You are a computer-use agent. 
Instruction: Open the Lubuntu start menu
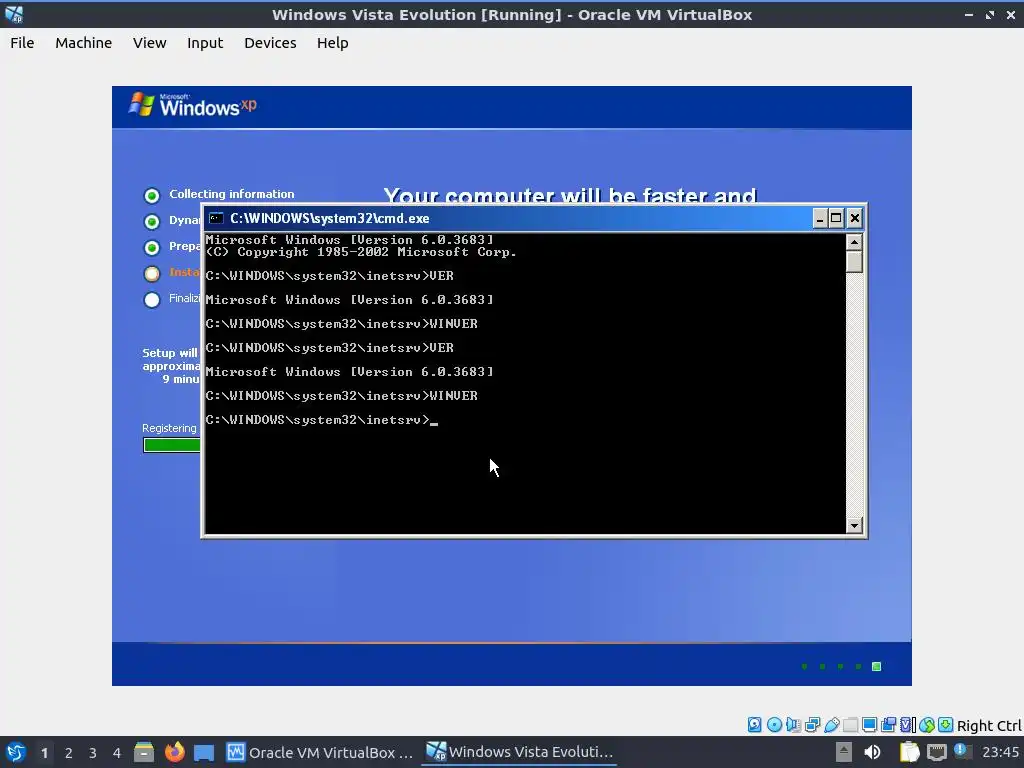pyautogui.click(x=16, y=752)
